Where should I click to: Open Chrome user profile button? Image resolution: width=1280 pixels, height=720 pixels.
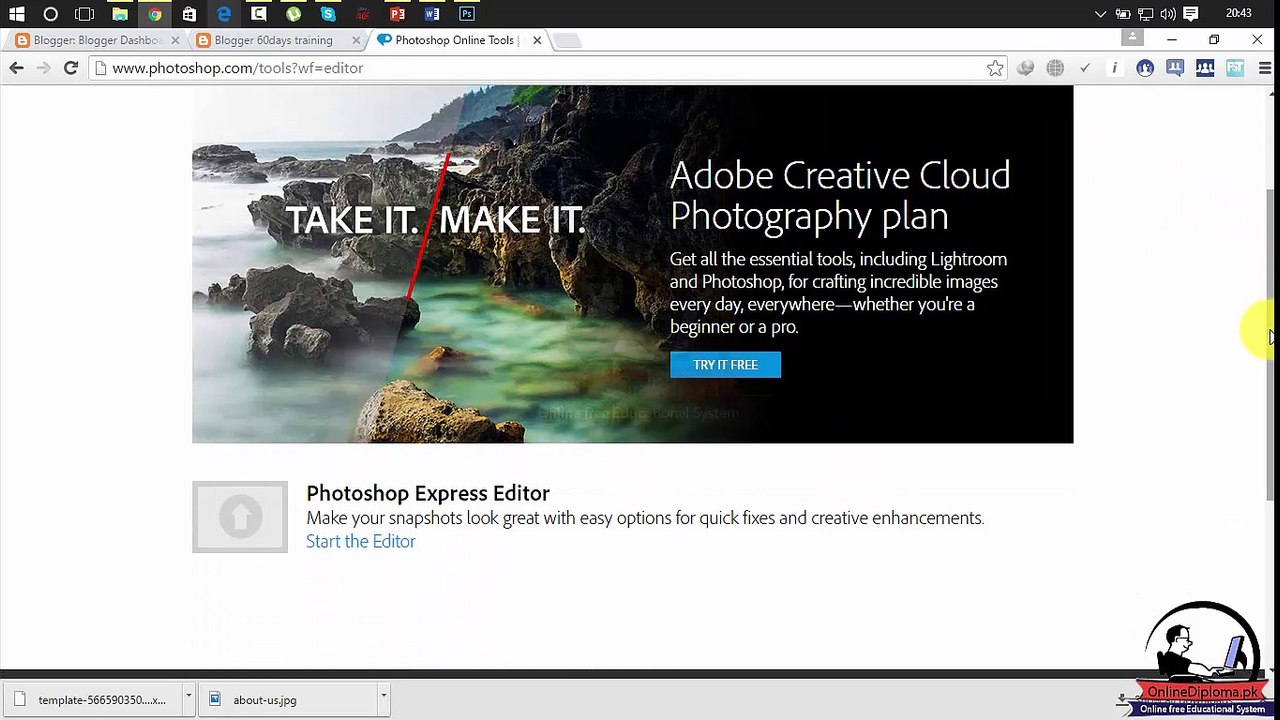[1132, 38]
